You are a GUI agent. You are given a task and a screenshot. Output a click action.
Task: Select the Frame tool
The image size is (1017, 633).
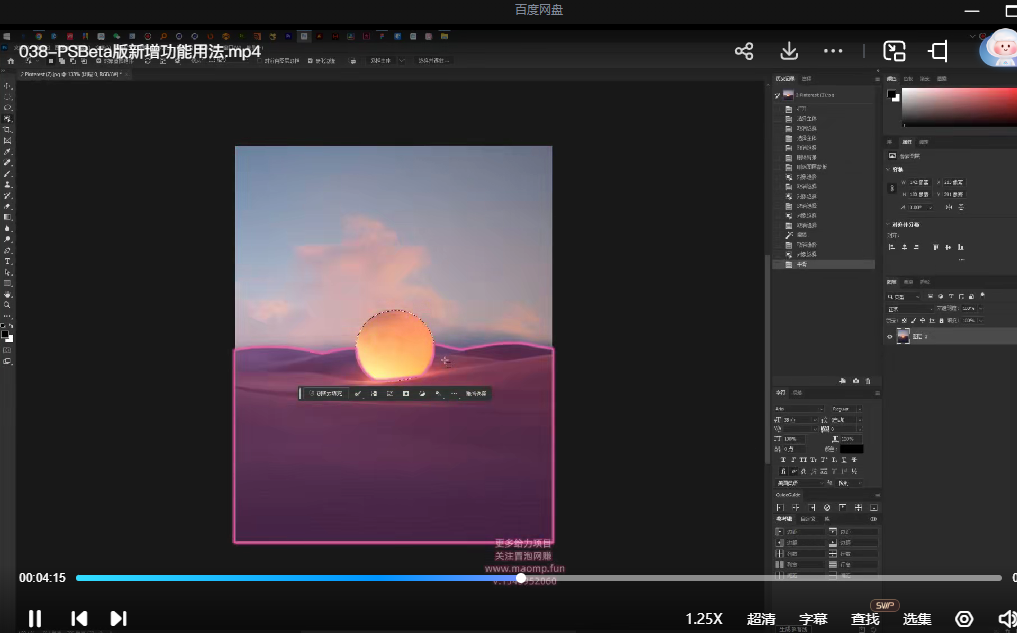pyautogui.click(x=8, y=141)
